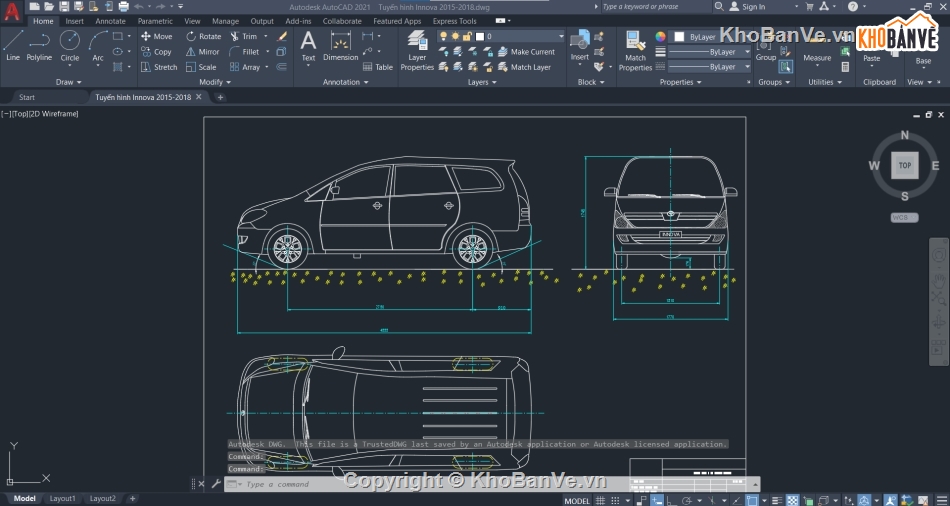Toggle snap mode in status bar
The height and width of the screenshot is (506, 950).
(x=616, y=501)
